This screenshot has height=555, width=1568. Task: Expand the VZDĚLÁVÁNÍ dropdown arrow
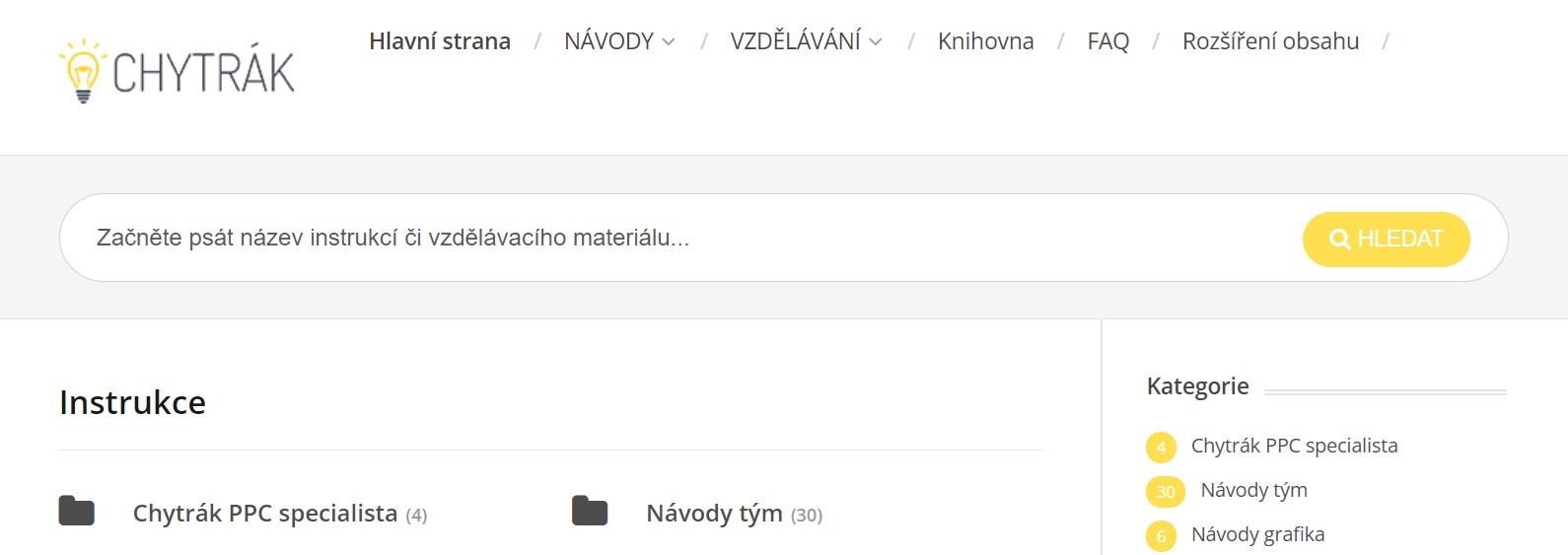[876, 41]
